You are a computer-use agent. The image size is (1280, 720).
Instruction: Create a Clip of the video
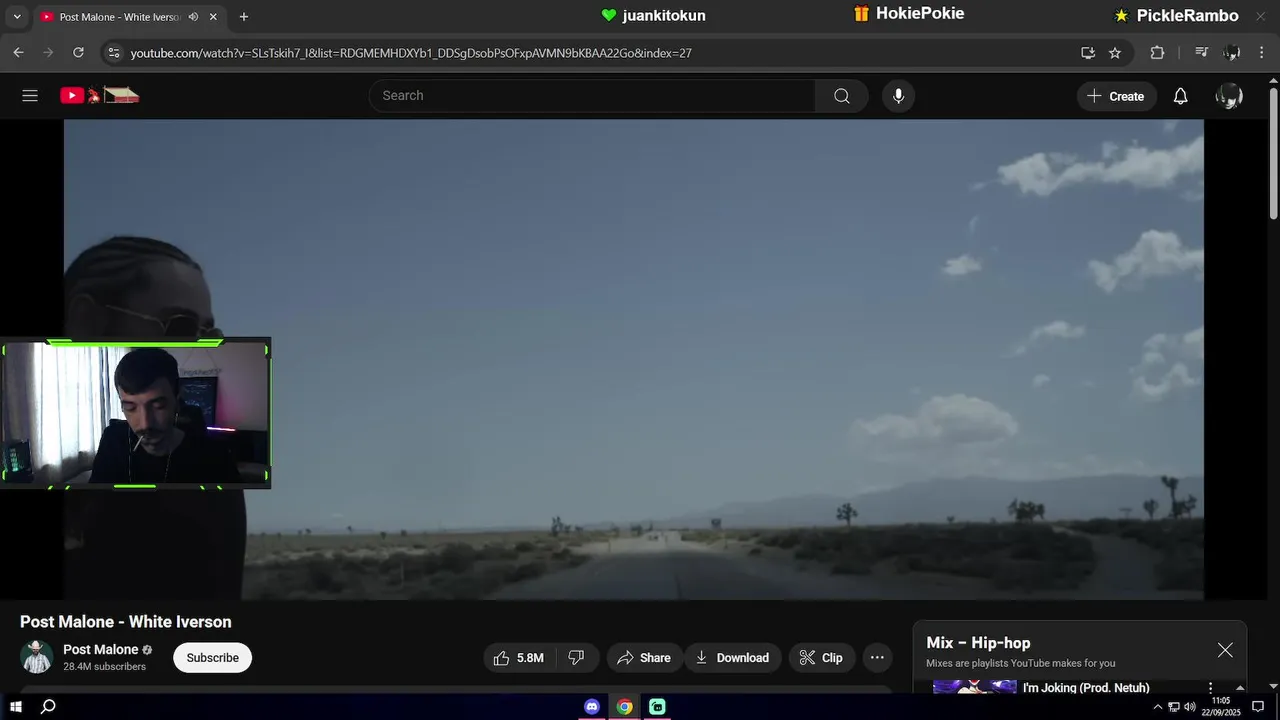pyautogui.click(x=822, y=658)
